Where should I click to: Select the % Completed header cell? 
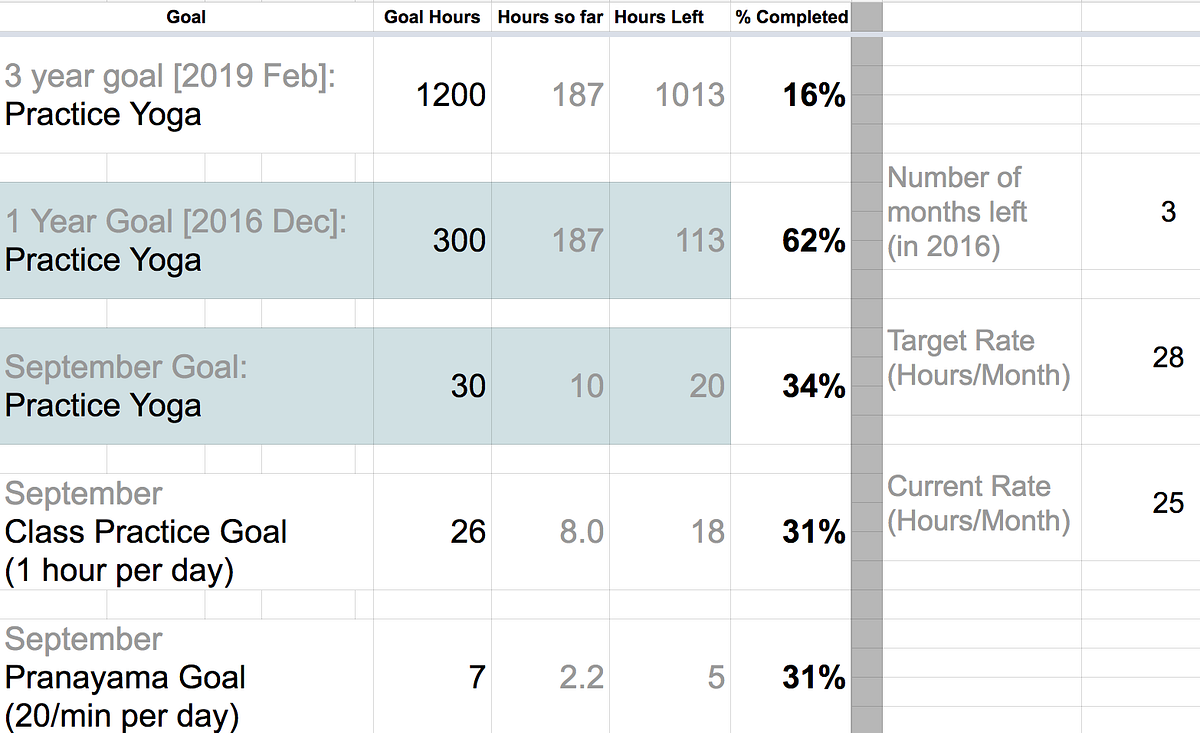tap(791, 17)
